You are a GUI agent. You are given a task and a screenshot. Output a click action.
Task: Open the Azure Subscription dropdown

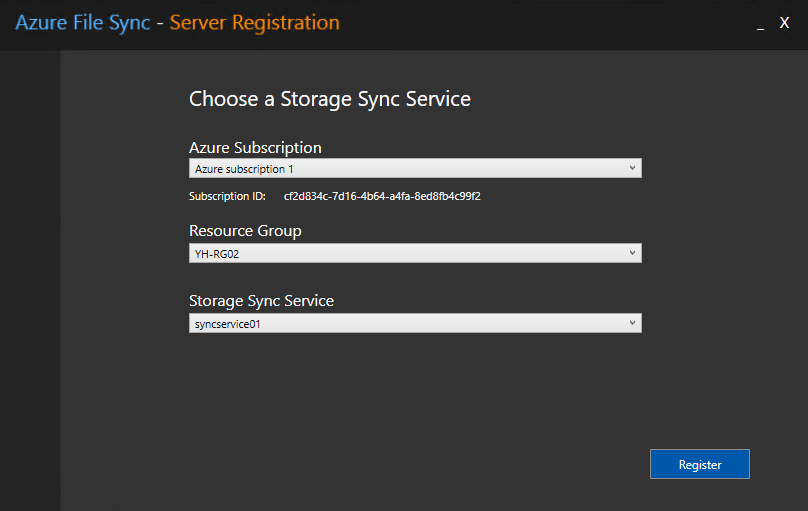pos(415,168)
